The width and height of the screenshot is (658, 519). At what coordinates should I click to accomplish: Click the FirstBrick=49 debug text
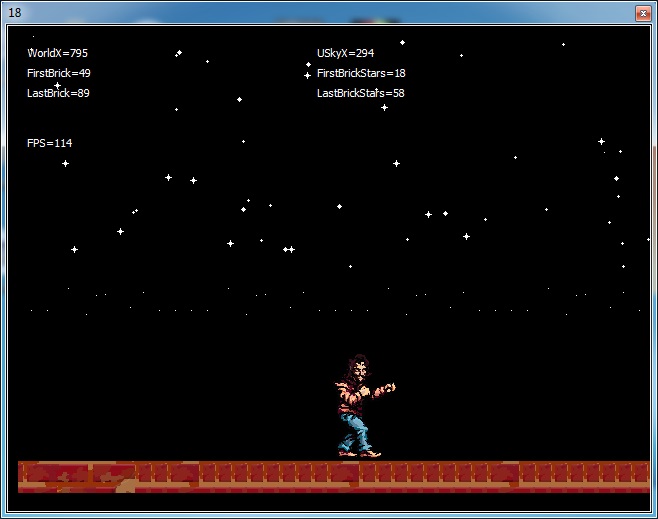(x=59, y=73)
